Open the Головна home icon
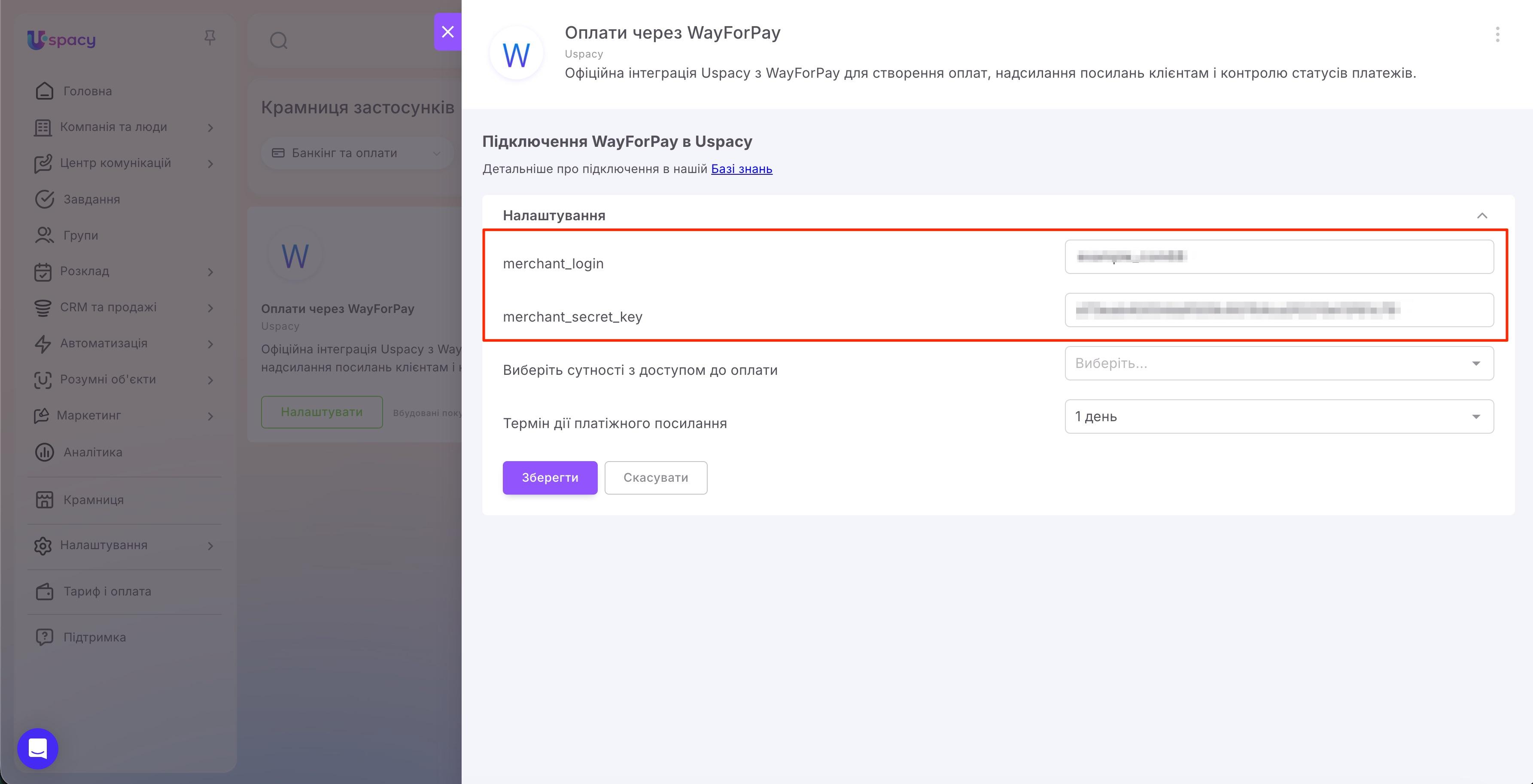 (x=44, y=91)
